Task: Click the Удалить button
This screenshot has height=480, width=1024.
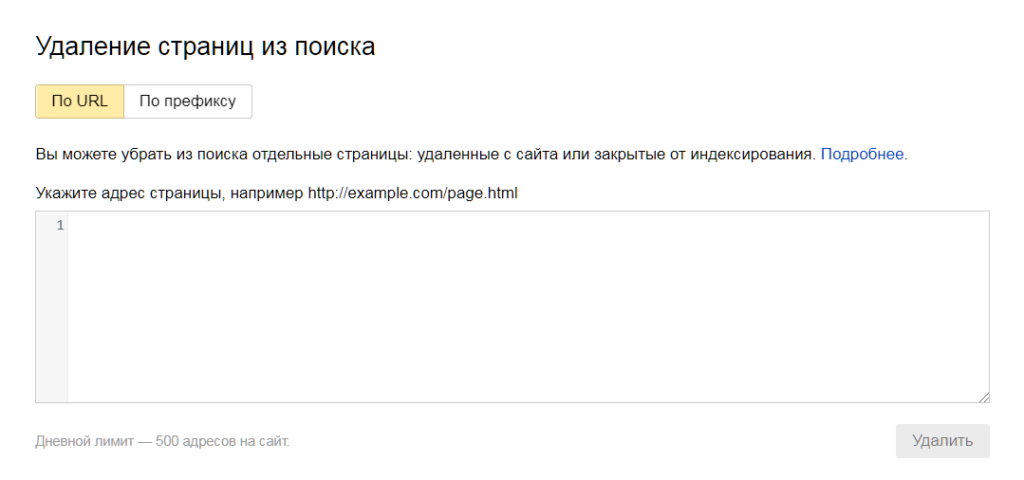Action: point(942,441)
